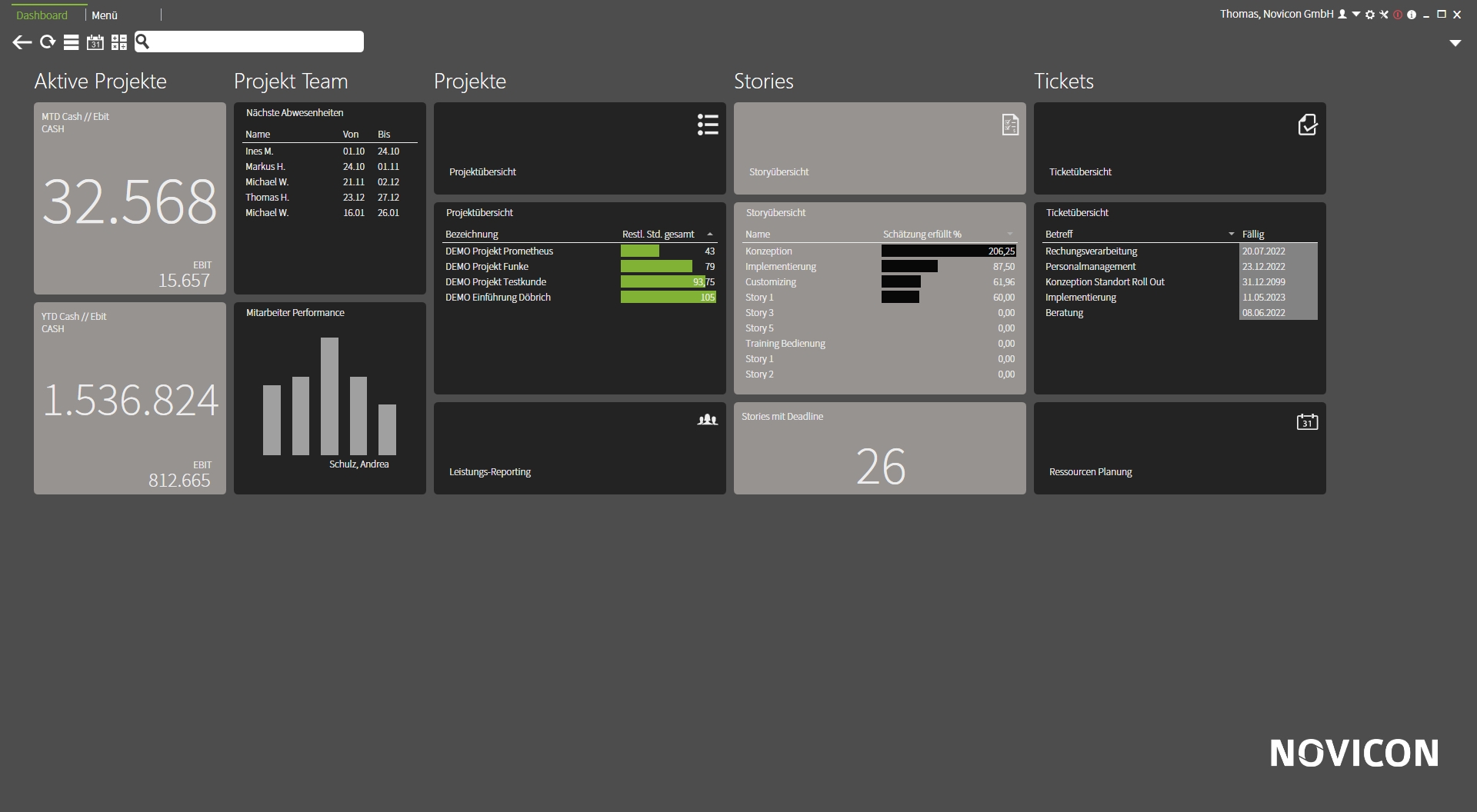Open the Stories mit Deadline tile
1477x812 pixels.
click(880, 448)
